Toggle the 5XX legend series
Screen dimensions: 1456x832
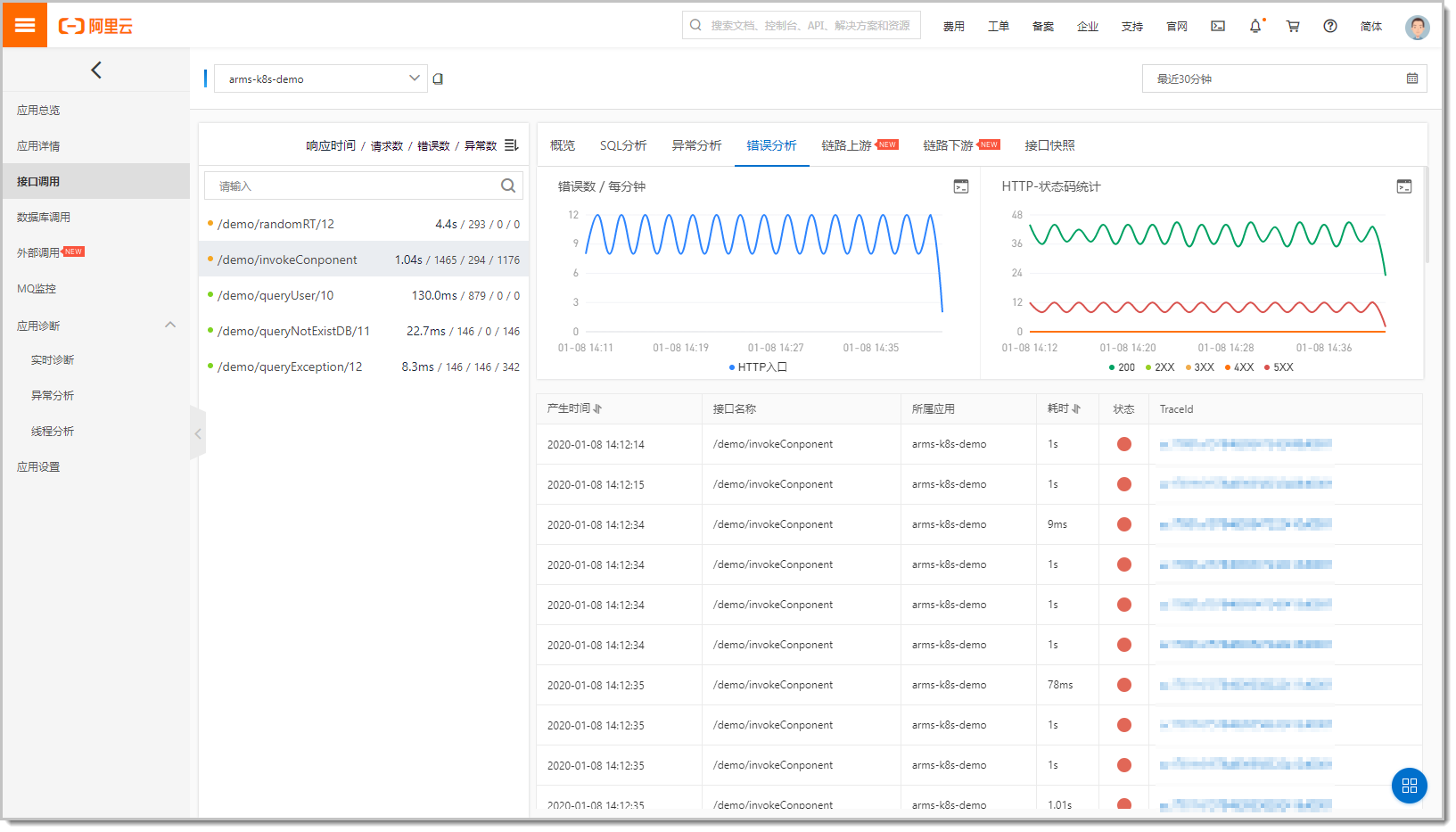coord(1279,367)
